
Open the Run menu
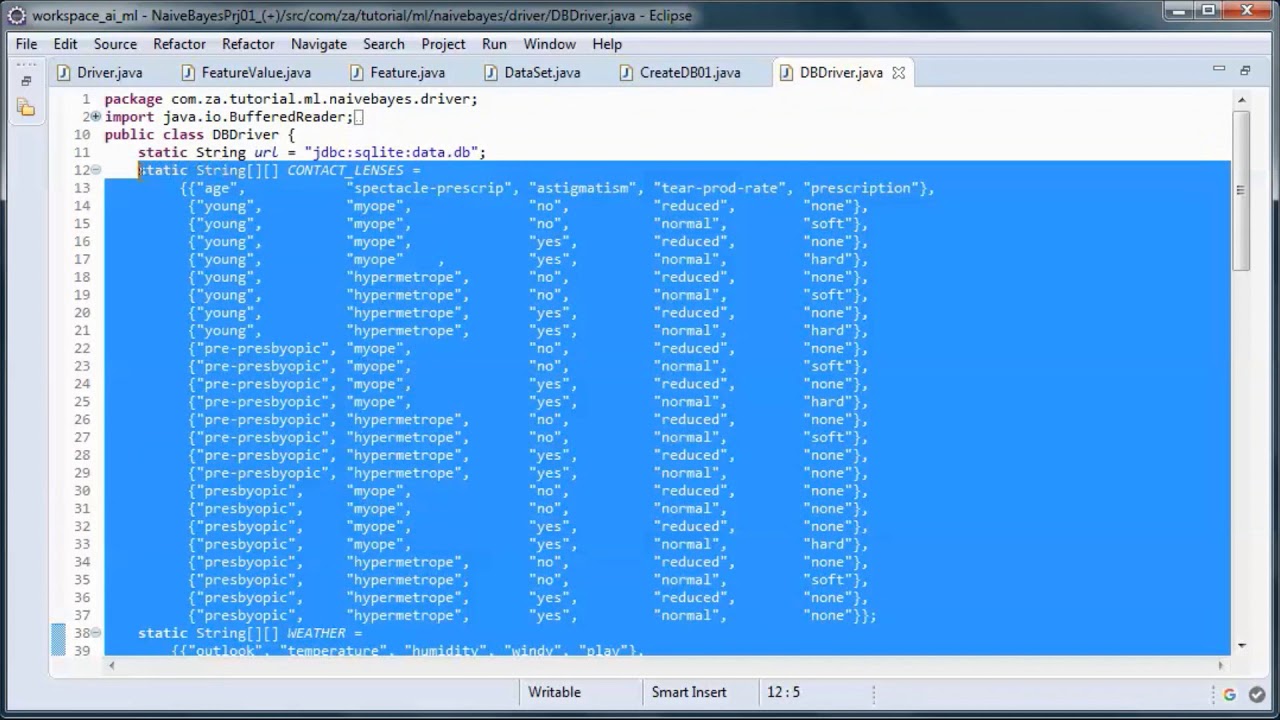pos(494,44)
